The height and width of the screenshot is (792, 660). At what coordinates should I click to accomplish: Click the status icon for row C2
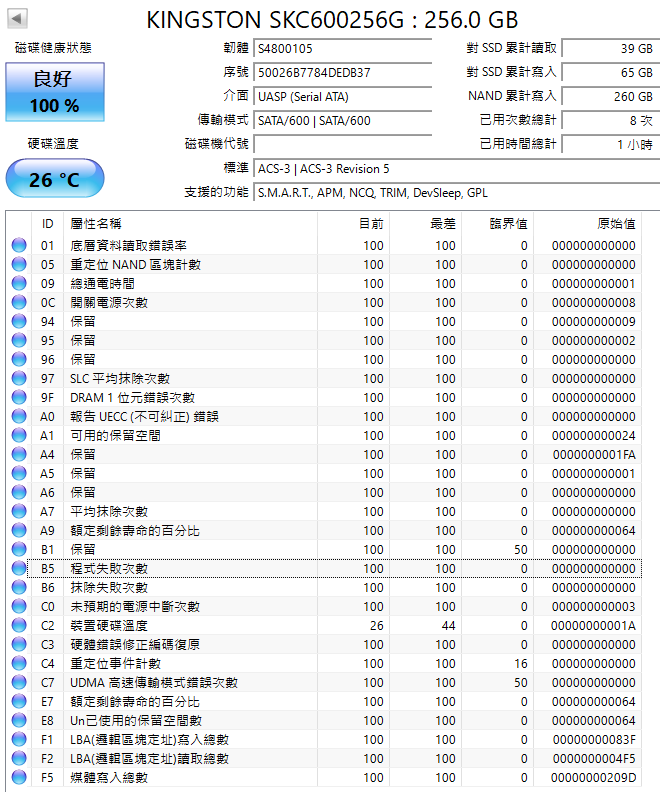[x=19, y=626]
